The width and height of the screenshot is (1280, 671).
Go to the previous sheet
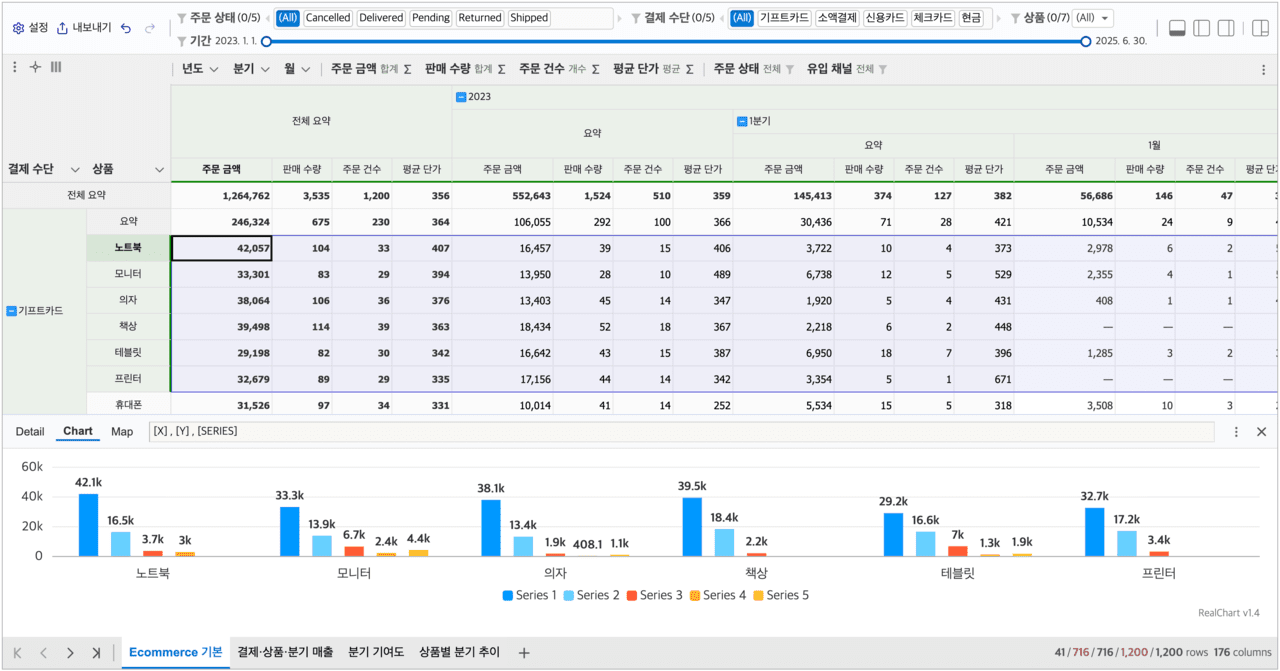pyautogui.click(x=44, y=653)
